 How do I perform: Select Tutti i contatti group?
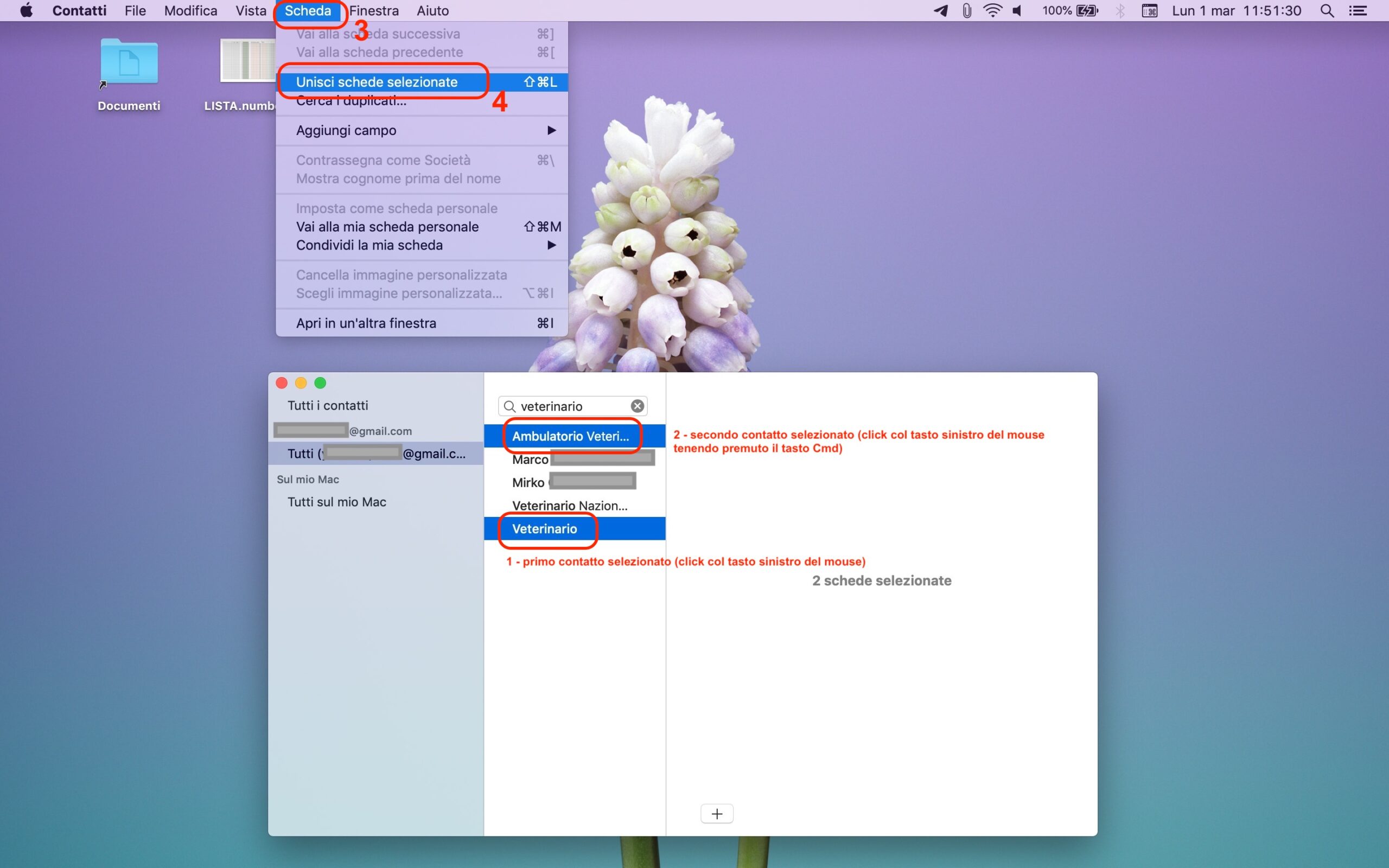[x=328, y=405]
